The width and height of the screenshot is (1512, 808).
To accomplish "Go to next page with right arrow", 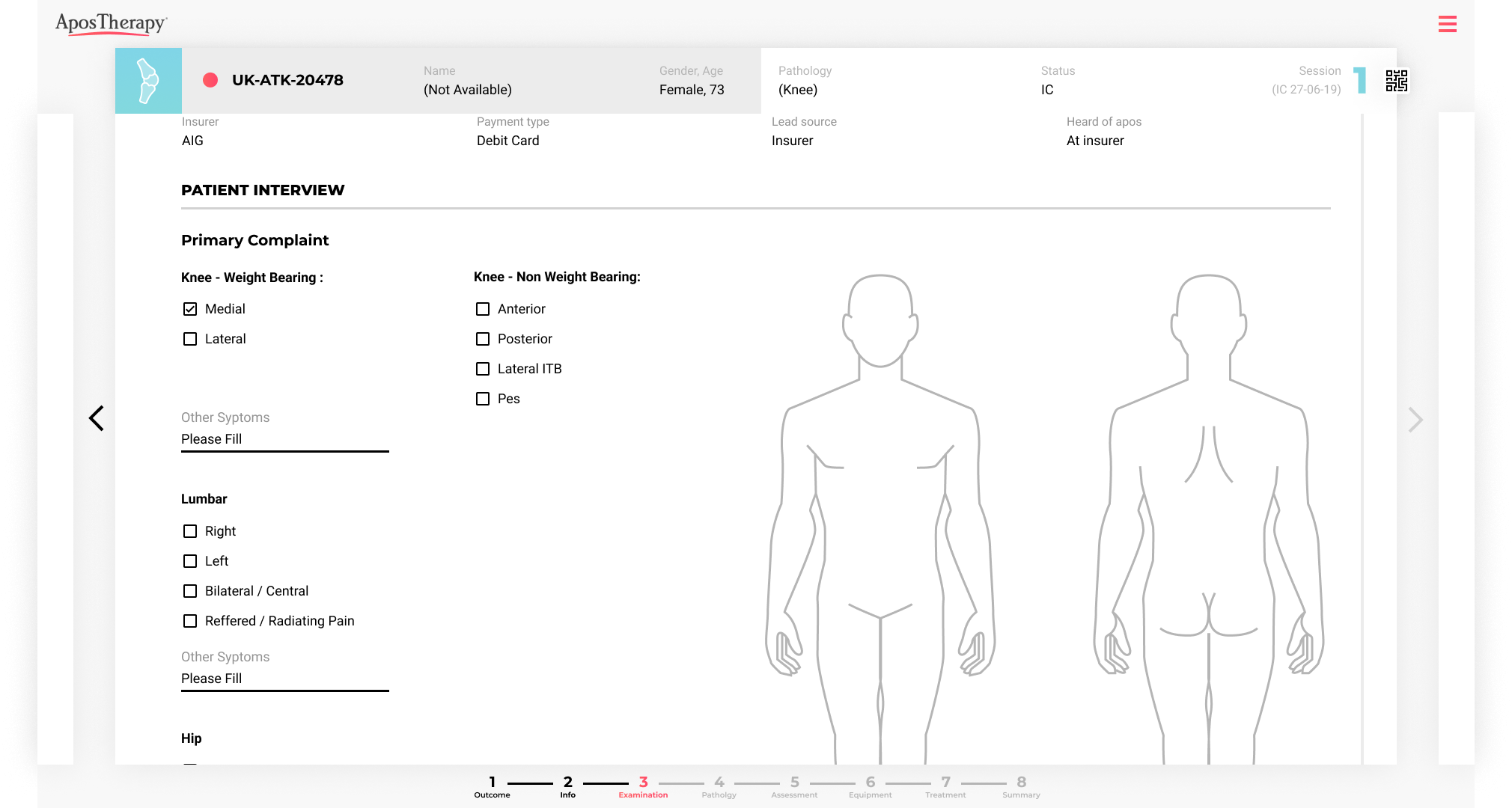I will [x=1415, y=420].
